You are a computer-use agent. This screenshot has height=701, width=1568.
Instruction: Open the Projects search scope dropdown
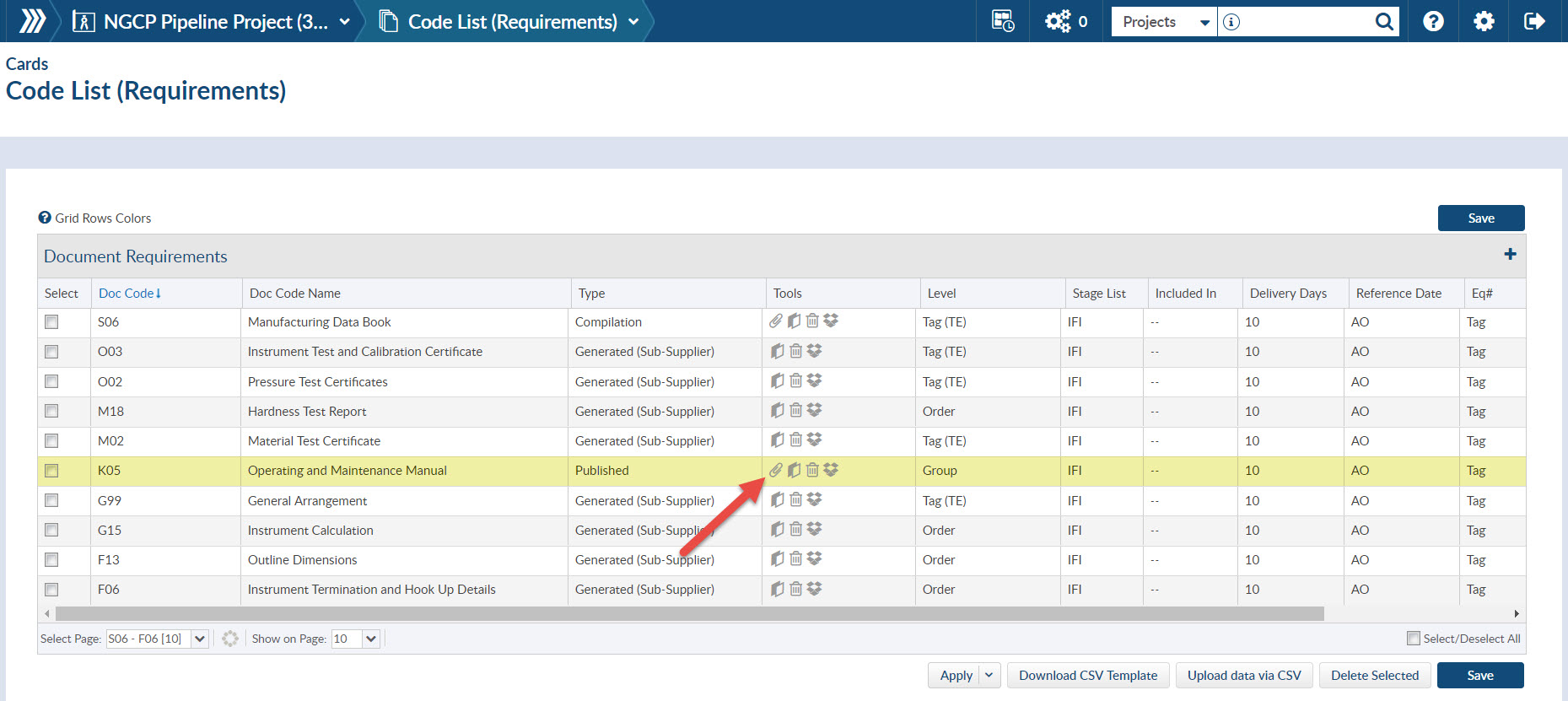click(x=1164, y=22)
